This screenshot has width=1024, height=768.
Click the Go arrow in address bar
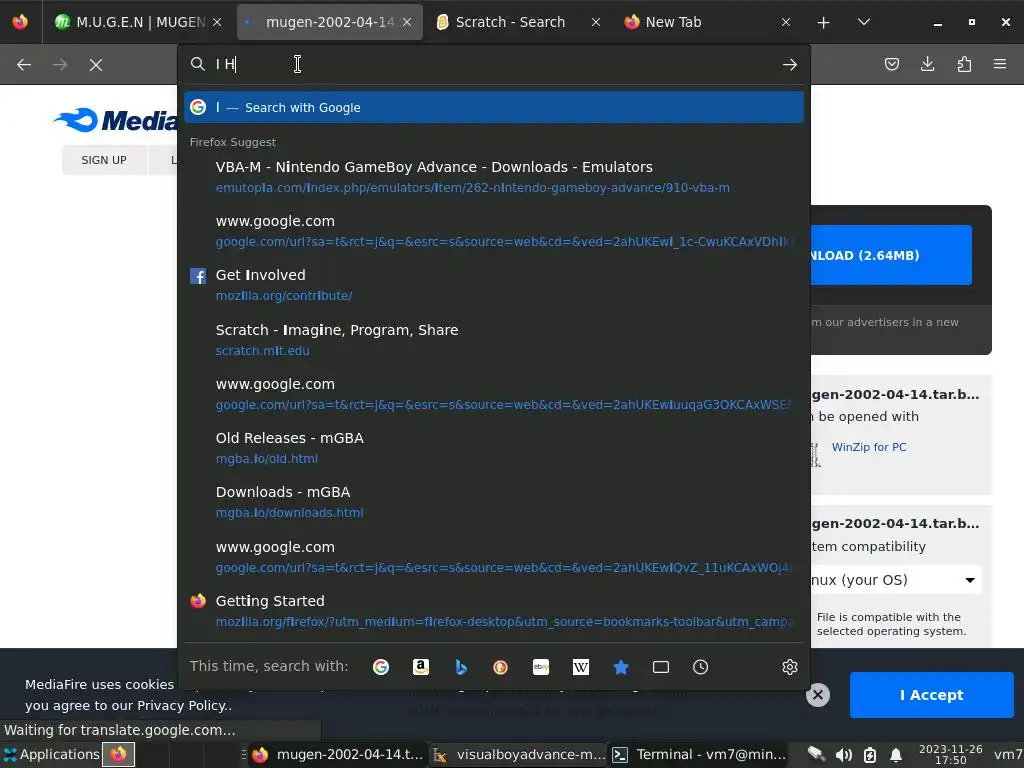click(x=790, y=65)
